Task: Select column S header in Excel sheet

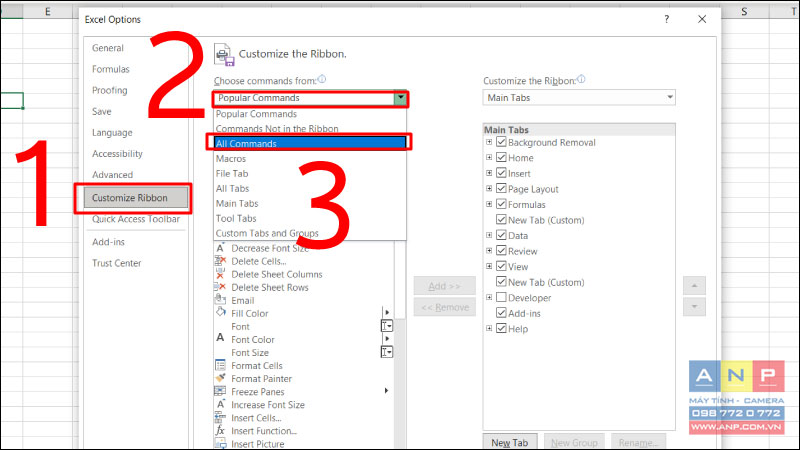Action: pos(743,11)
